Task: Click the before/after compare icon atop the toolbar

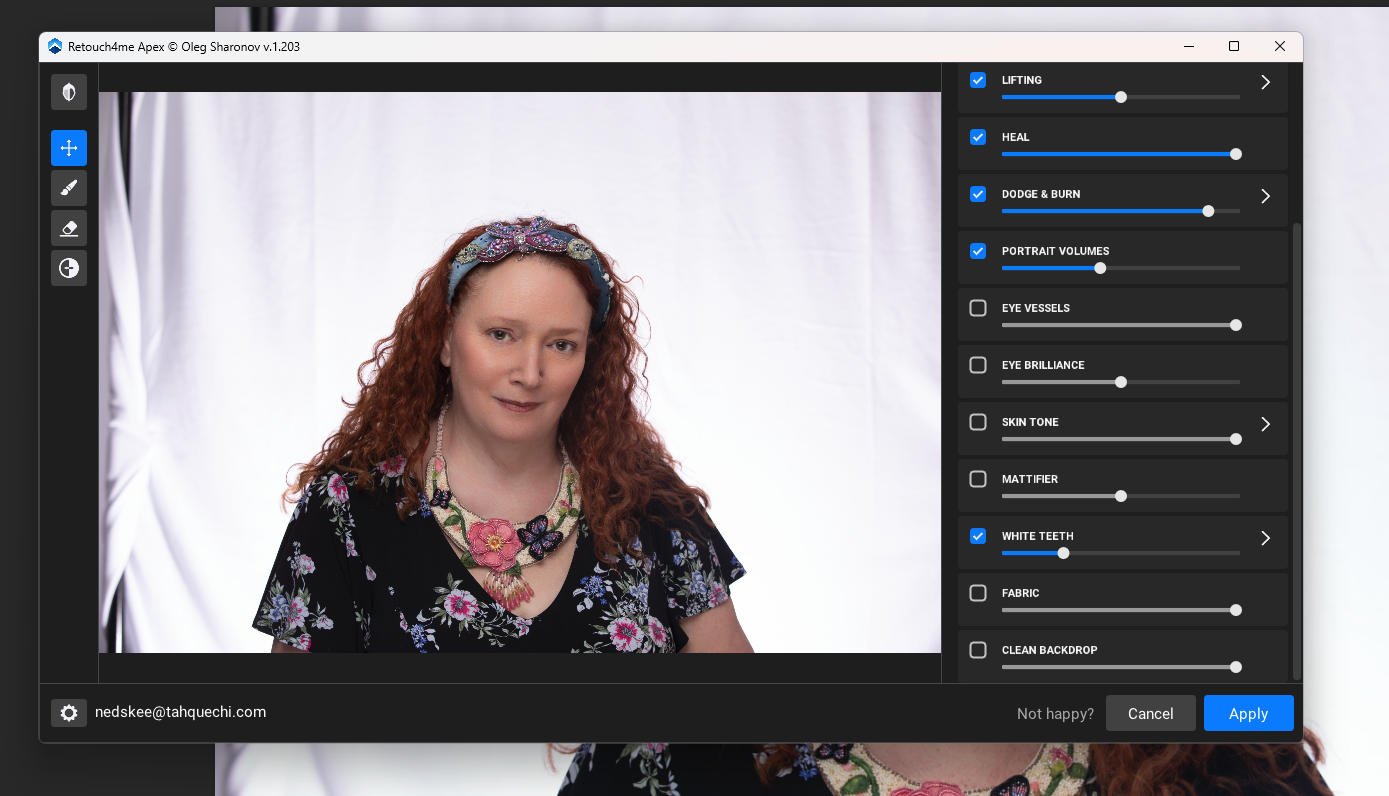Action: pos(69,92)
